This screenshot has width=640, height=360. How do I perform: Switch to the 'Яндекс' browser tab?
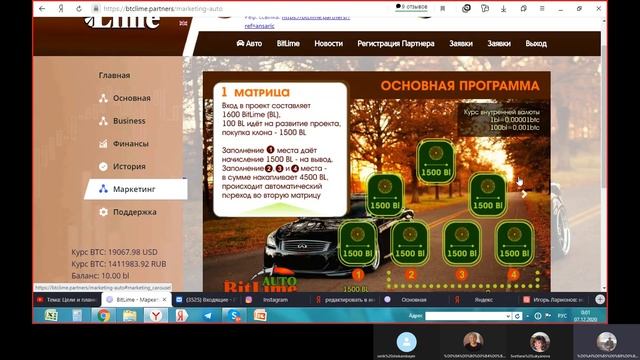click(483, 300)
